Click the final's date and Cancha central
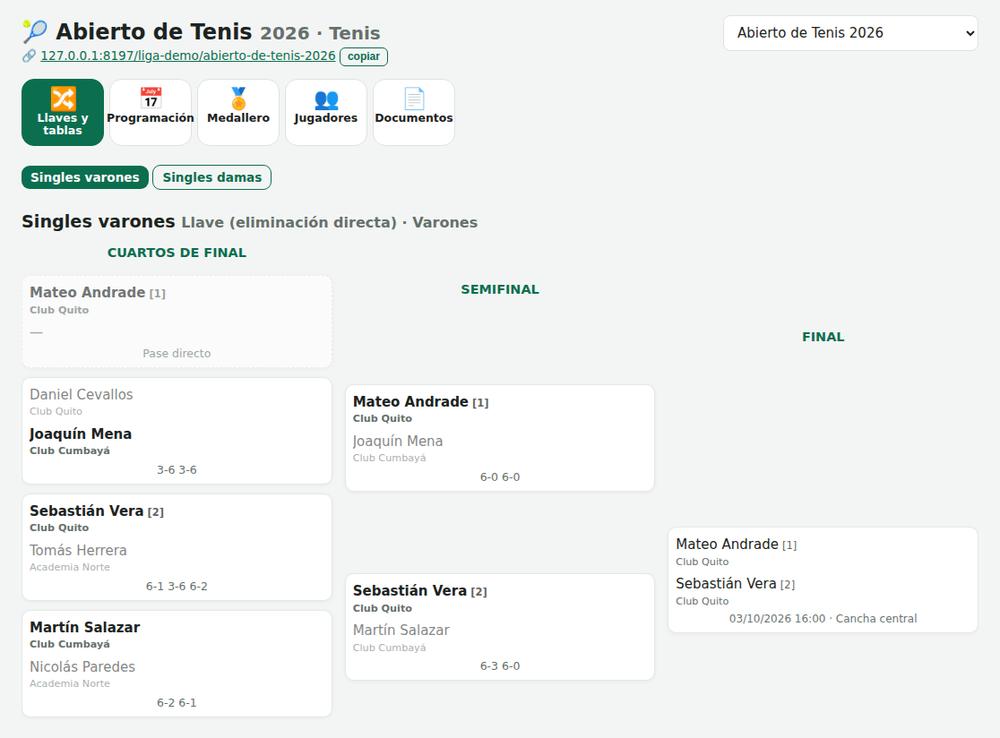1000x738 pixels. coord(823,619)
